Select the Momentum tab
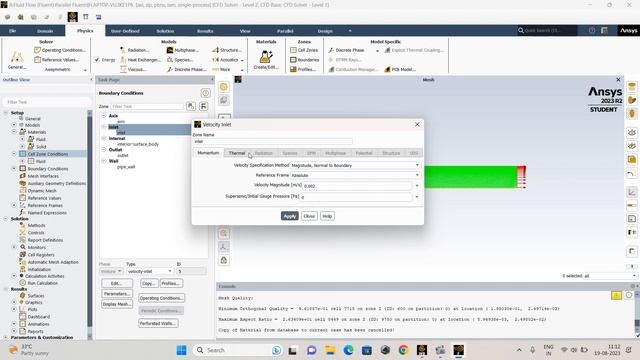This screenshot has height=360, width=640. [208, 153]
